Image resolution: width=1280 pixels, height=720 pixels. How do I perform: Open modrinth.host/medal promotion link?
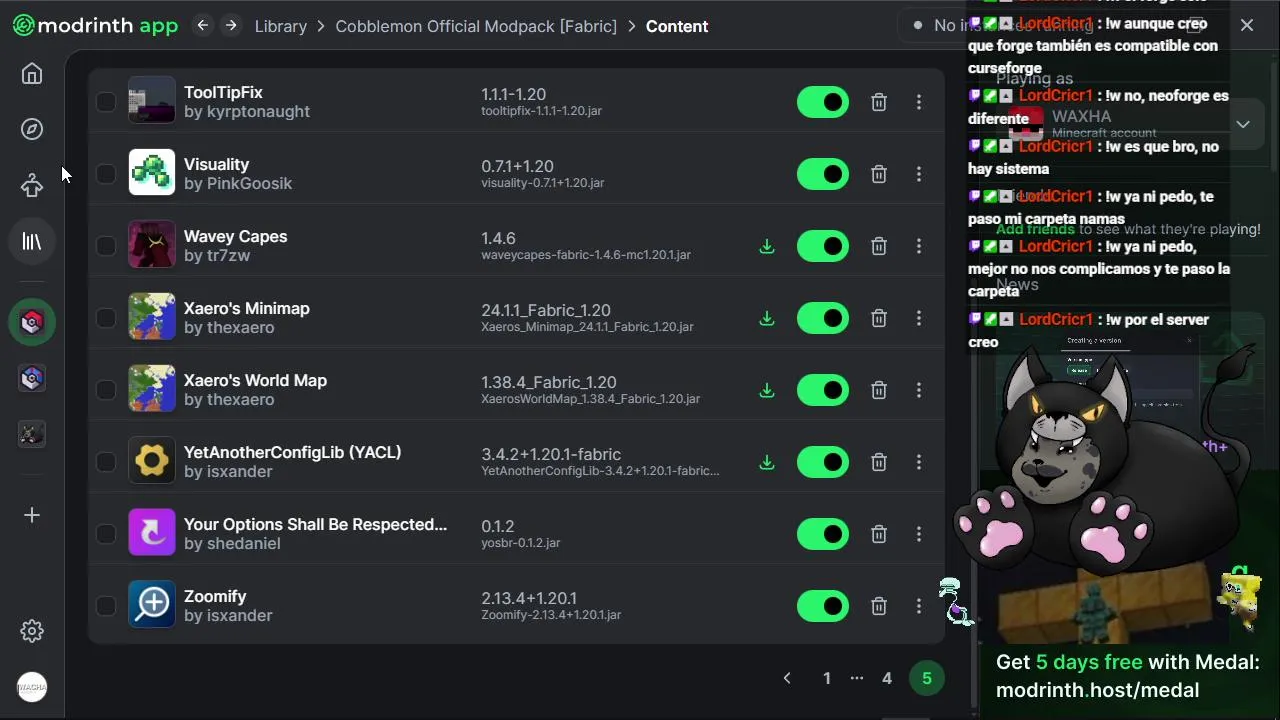click(x=1097, y=690)
